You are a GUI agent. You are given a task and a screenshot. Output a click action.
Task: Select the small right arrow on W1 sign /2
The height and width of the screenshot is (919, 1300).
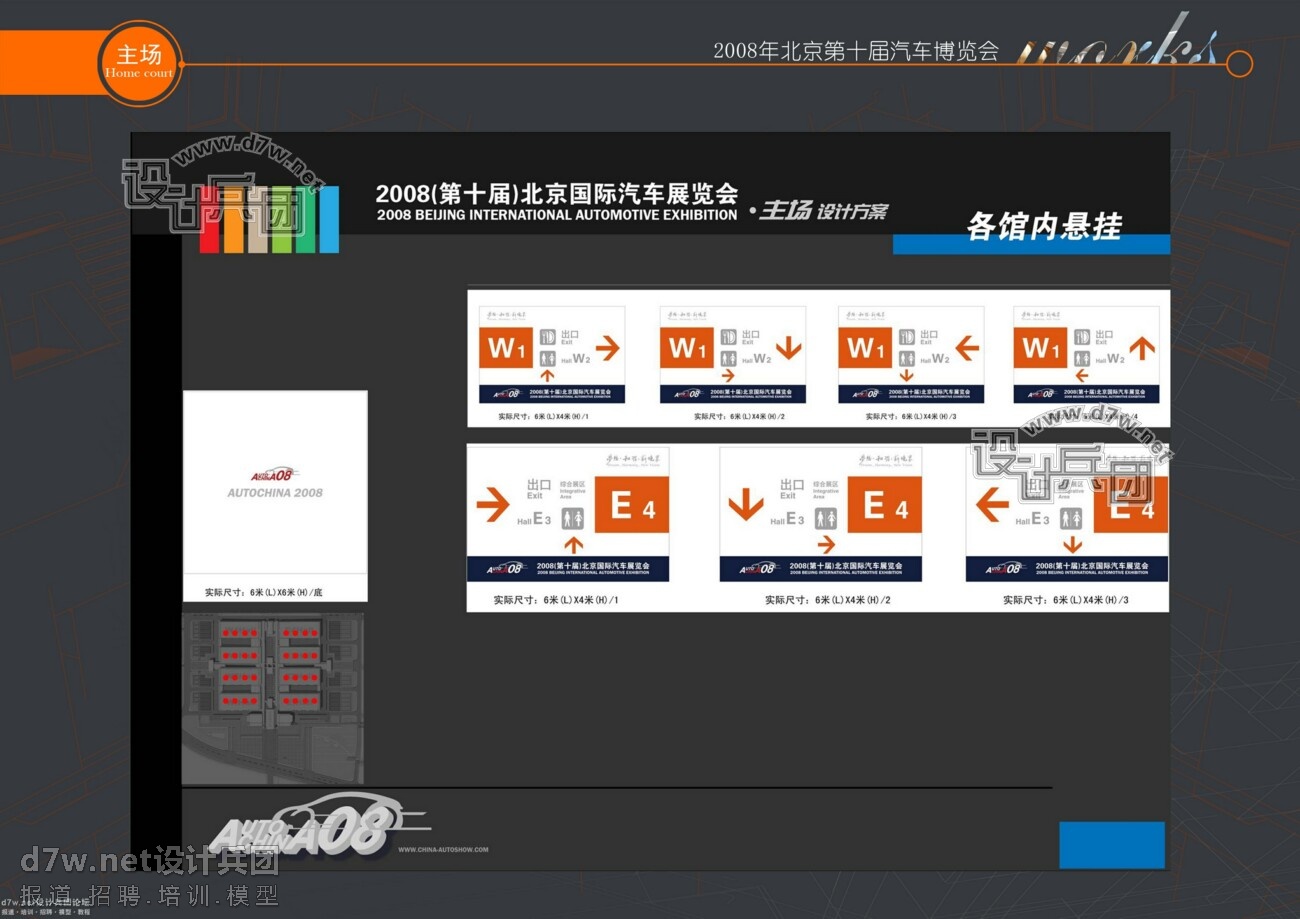(x=728, y=375)
